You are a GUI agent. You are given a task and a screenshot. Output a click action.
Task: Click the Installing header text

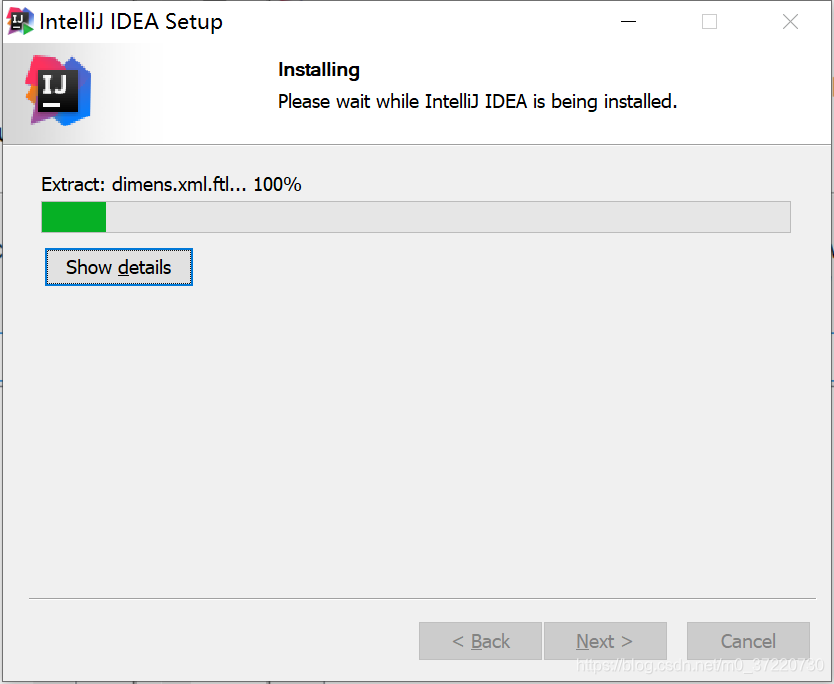point(319,70)
